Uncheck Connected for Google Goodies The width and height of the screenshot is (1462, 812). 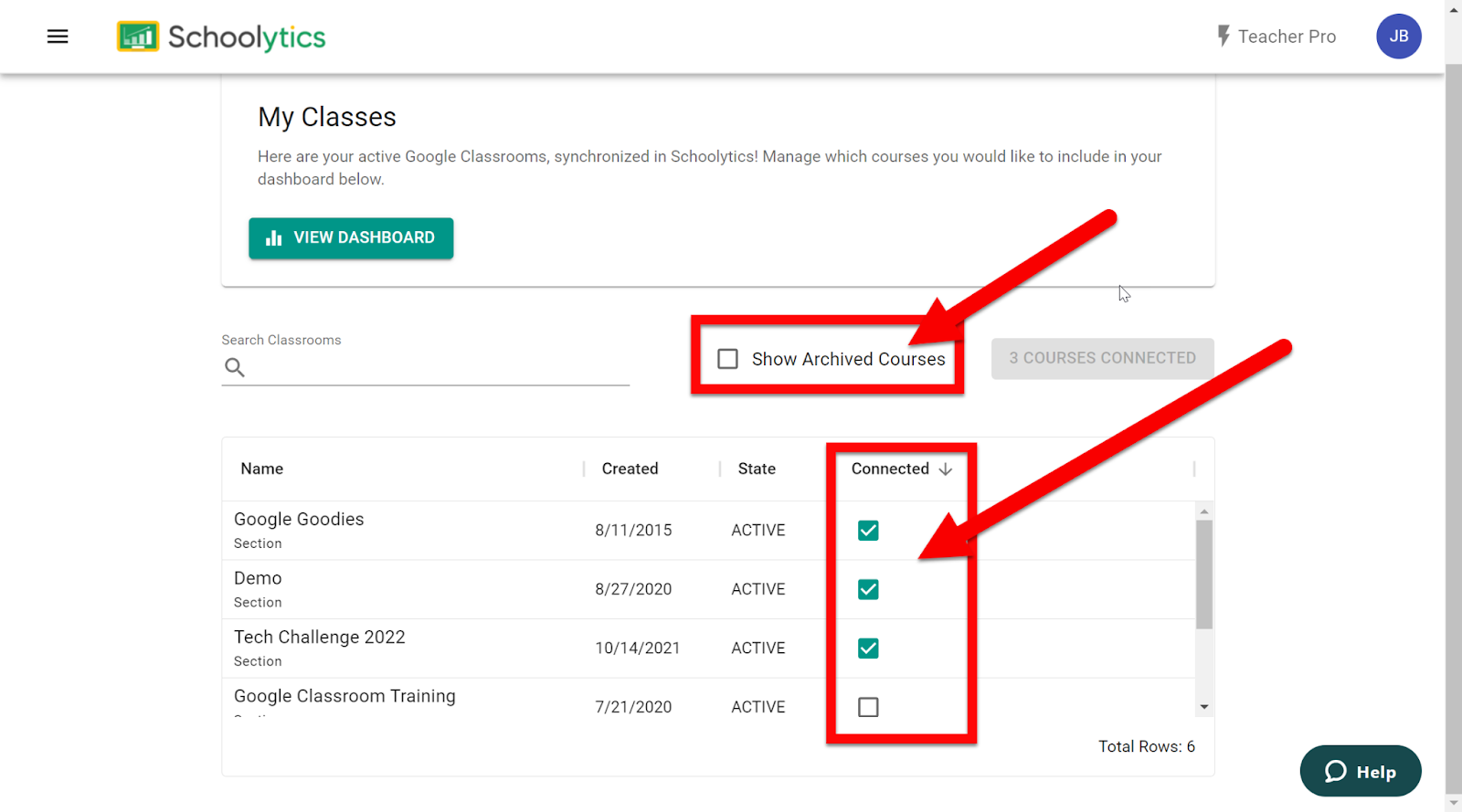[x=868, y=531]
